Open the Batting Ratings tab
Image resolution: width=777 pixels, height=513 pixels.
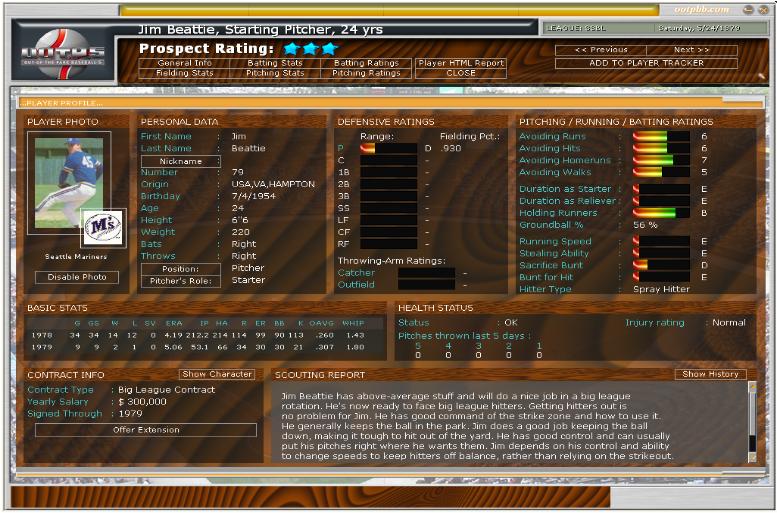(x=366, y=63)
